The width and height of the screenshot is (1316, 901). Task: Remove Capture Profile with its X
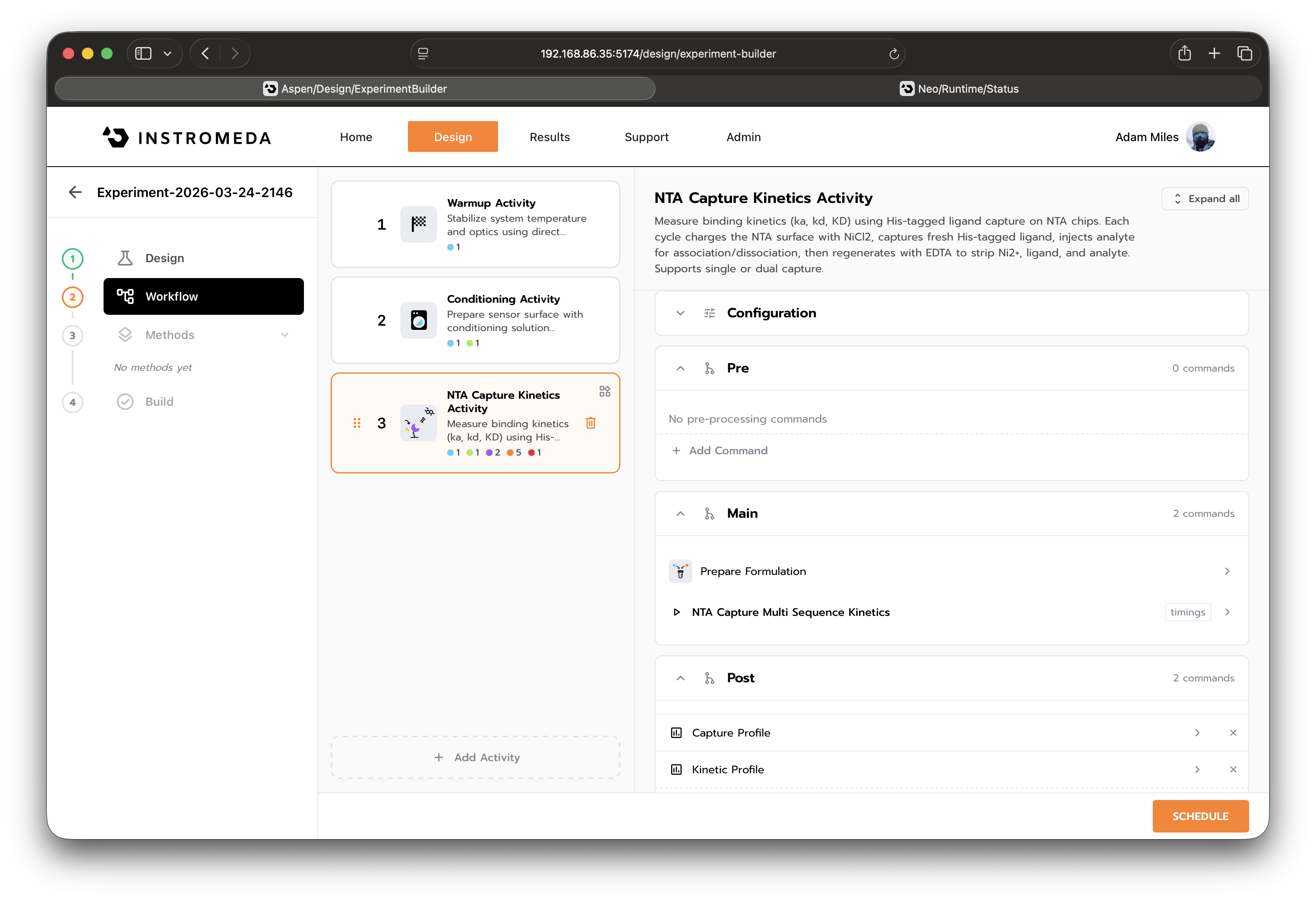tap(1233, 732)
